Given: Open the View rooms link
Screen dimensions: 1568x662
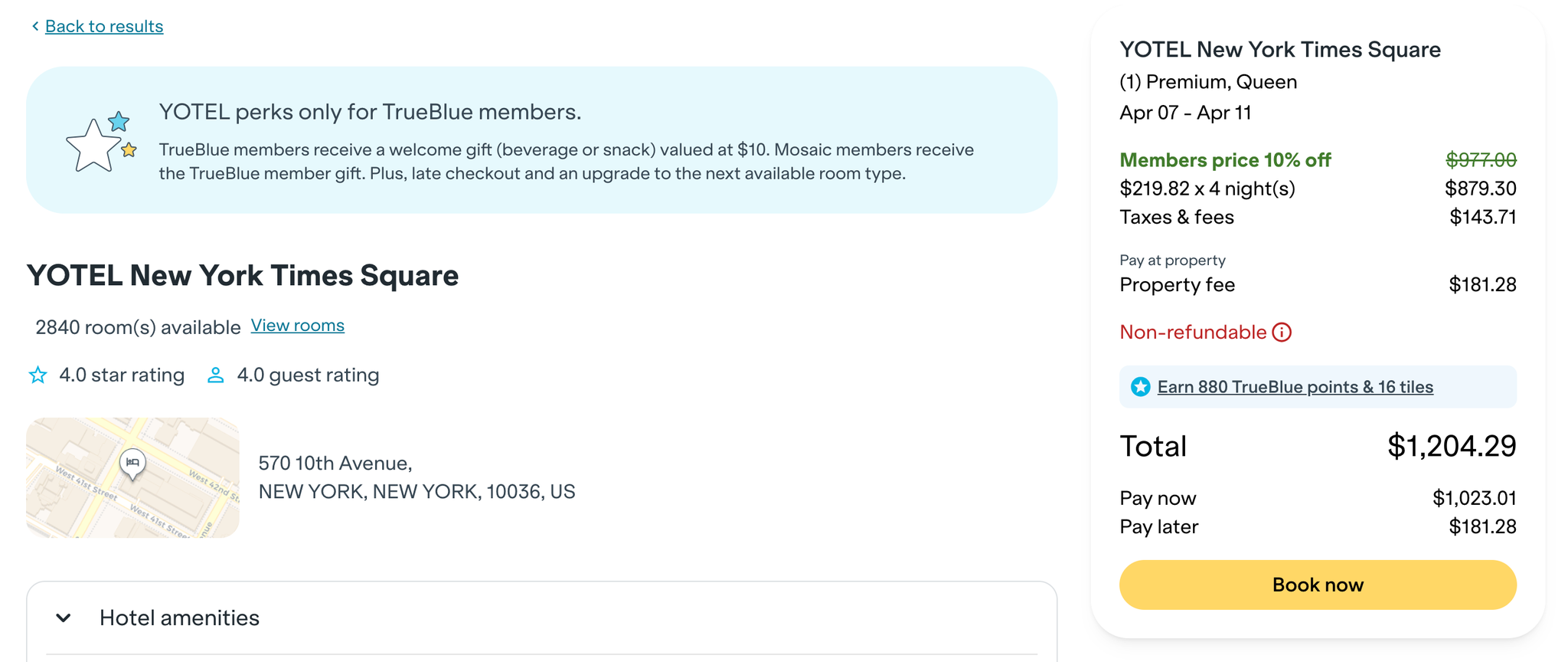Looking at the screenshot, I should click(297, 326).
